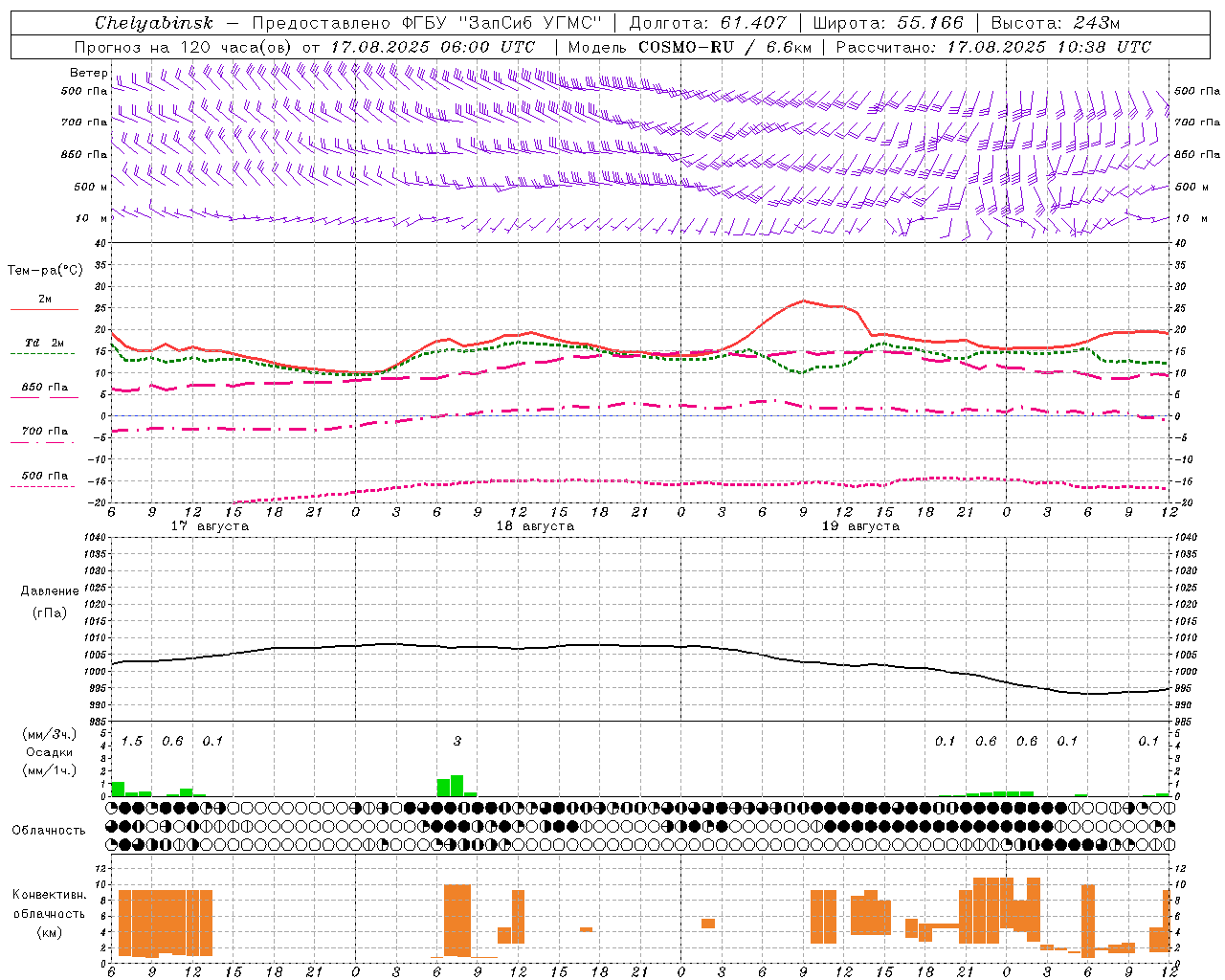Click the '3' precipitation total value

[x=457, y=741]
